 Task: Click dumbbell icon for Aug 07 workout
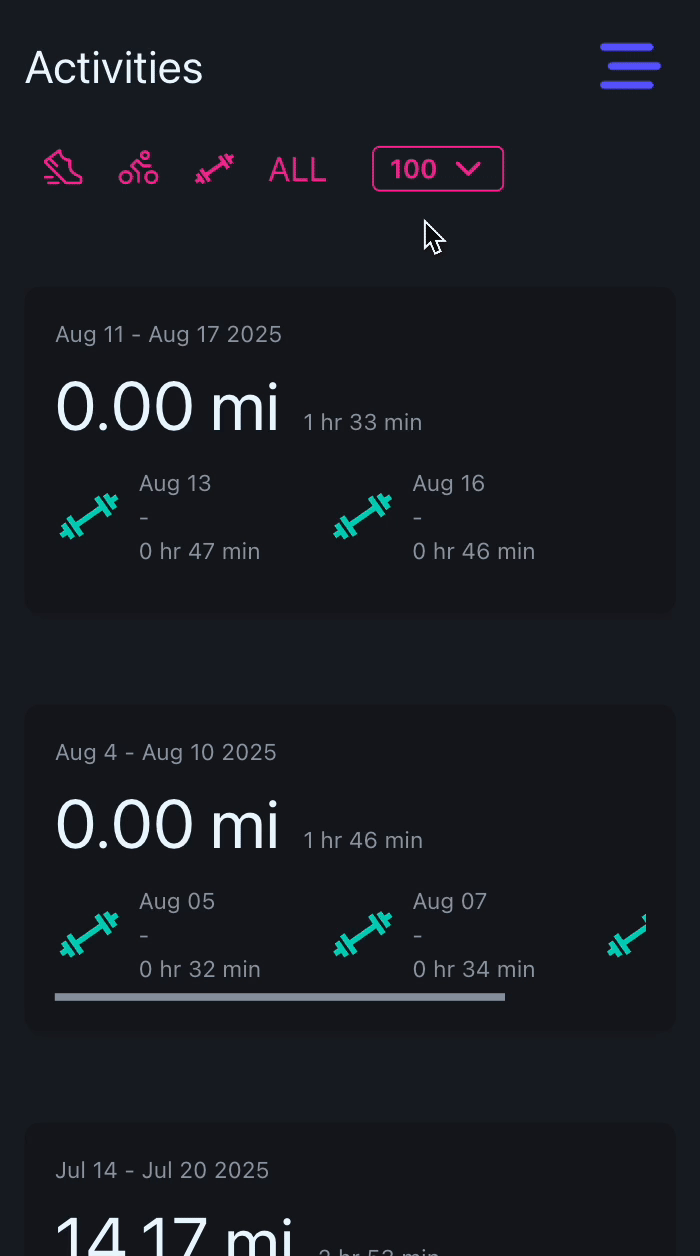click(362, 935)
